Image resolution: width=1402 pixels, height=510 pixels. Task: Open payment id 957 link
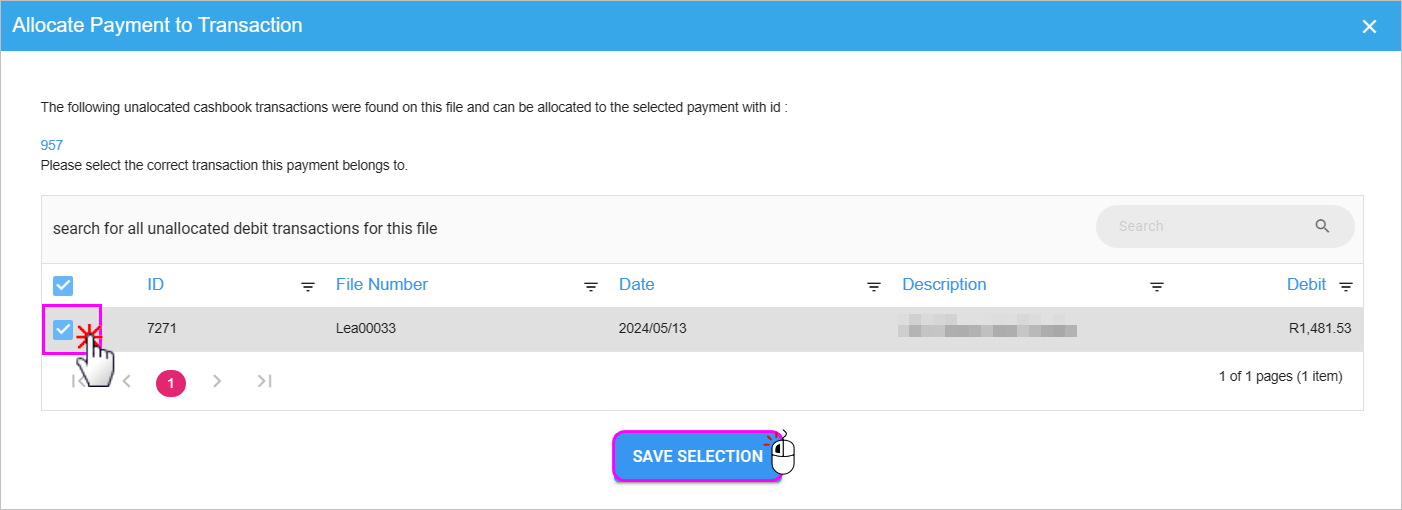tap(52, 145)
